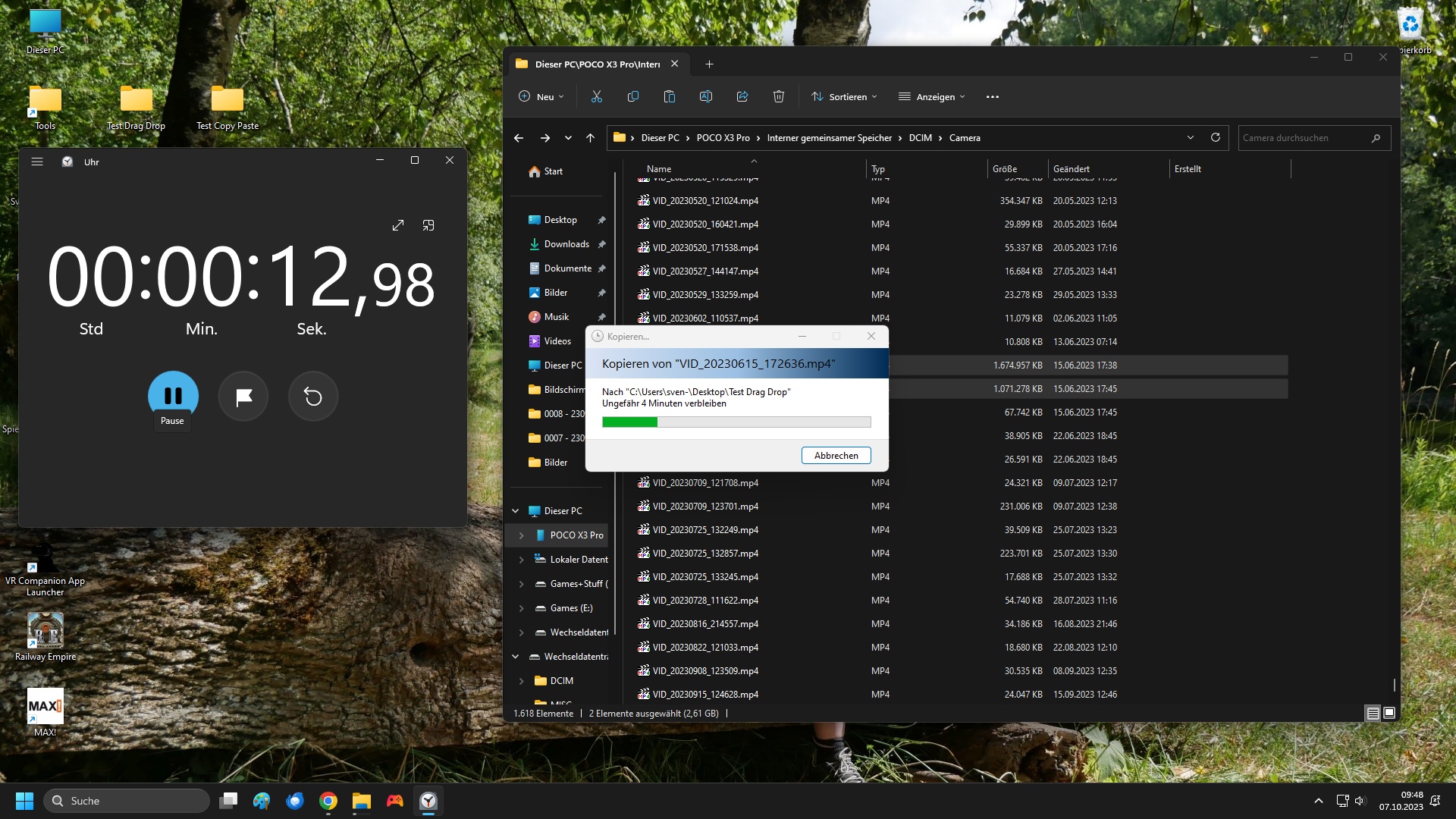This screenshot has width=1456, height=819.
Task: Open the Sortieren dropdown menu
Action: (844, 96)
